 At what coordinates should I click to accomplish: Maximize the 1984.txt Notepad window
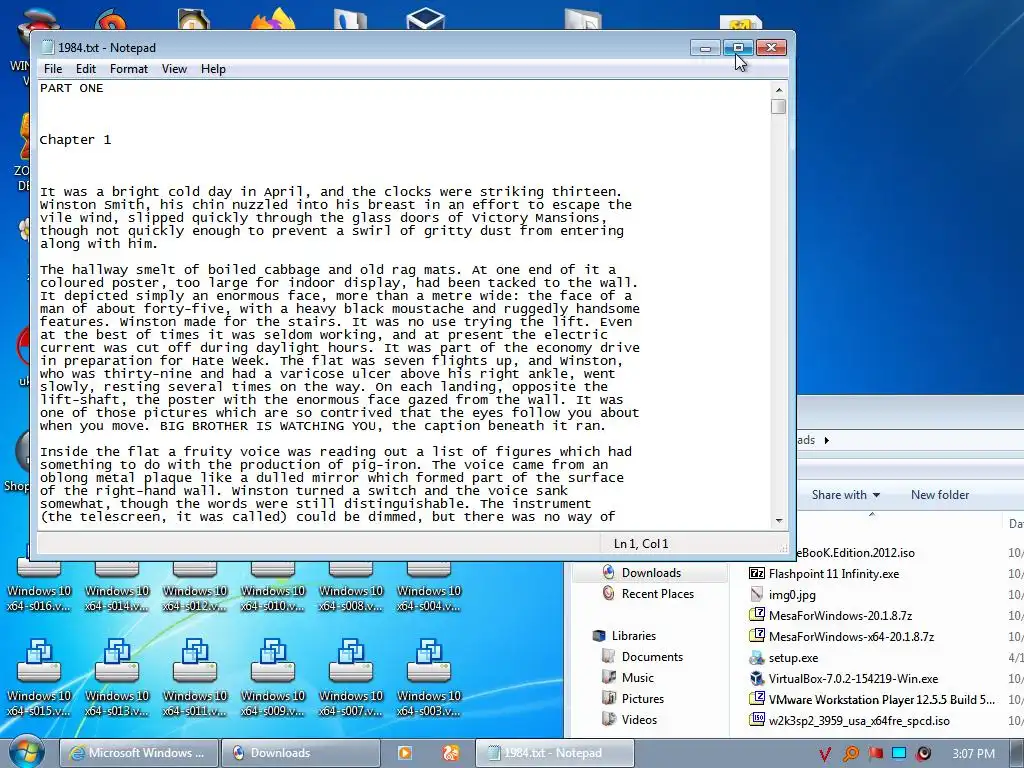pos(739,48)
